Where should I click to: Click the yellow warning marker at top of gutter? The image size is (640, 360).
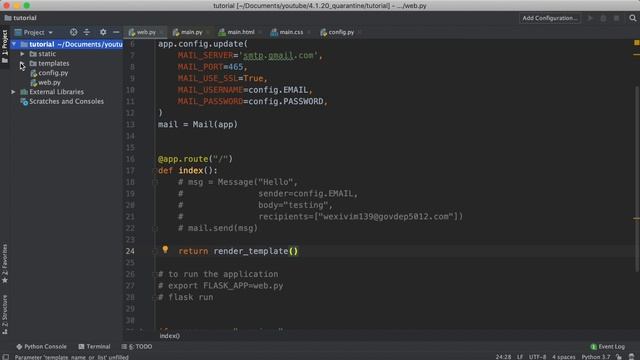(x=636, y=42)
